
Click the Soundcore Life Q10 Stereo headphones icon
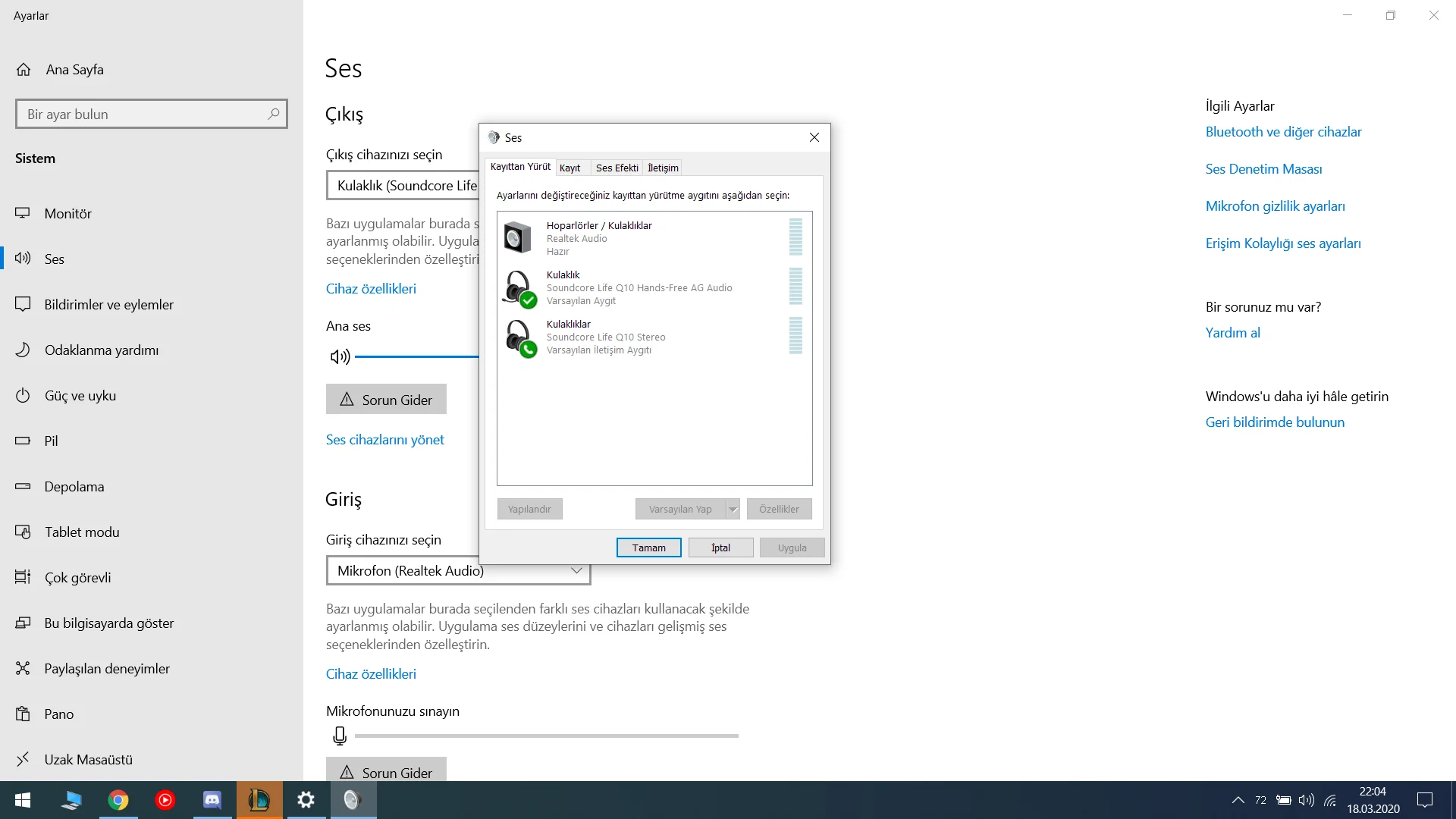(518, 337)
